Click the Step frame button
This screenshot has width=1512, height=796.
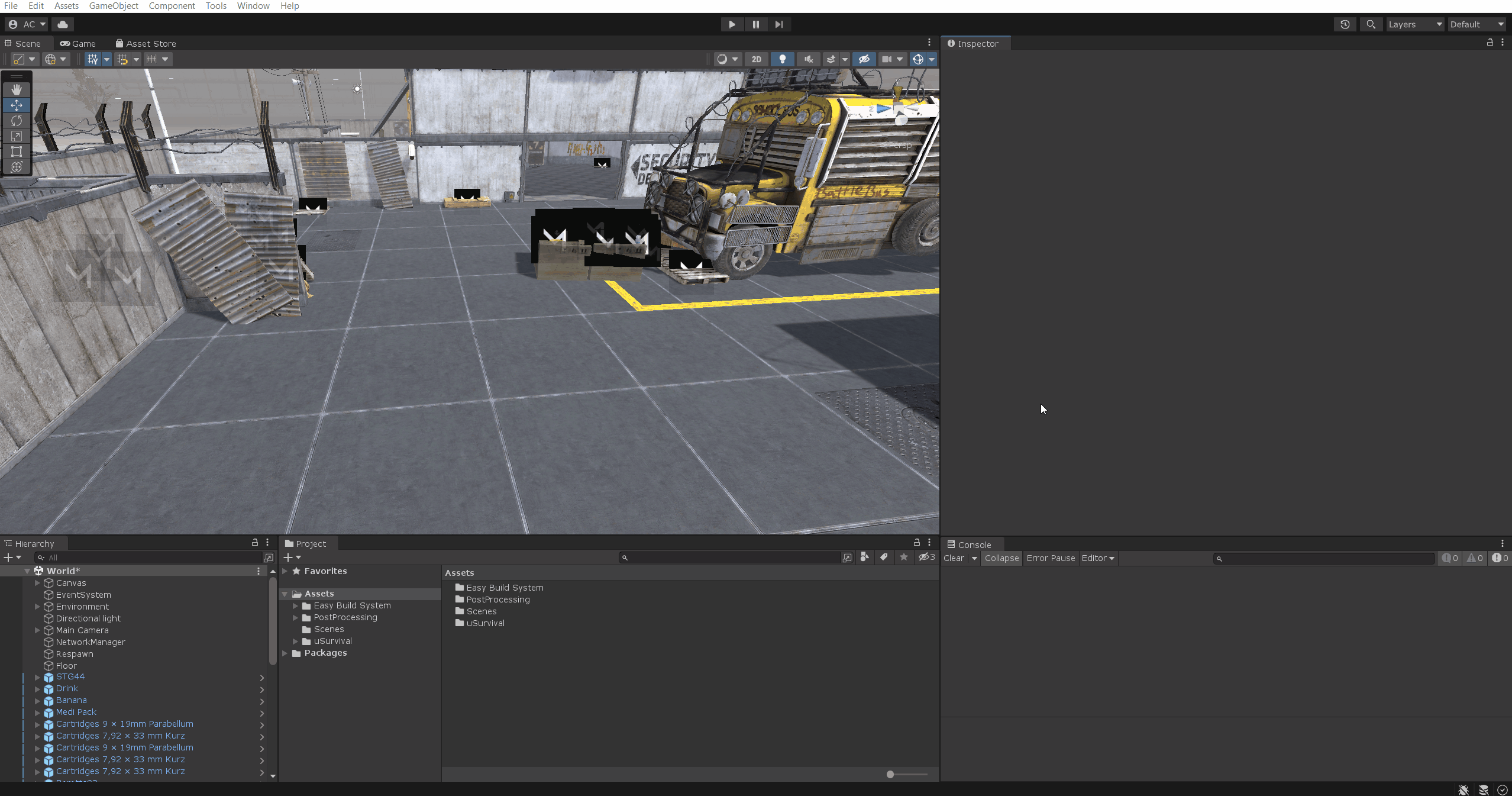(x=778, y=24)
